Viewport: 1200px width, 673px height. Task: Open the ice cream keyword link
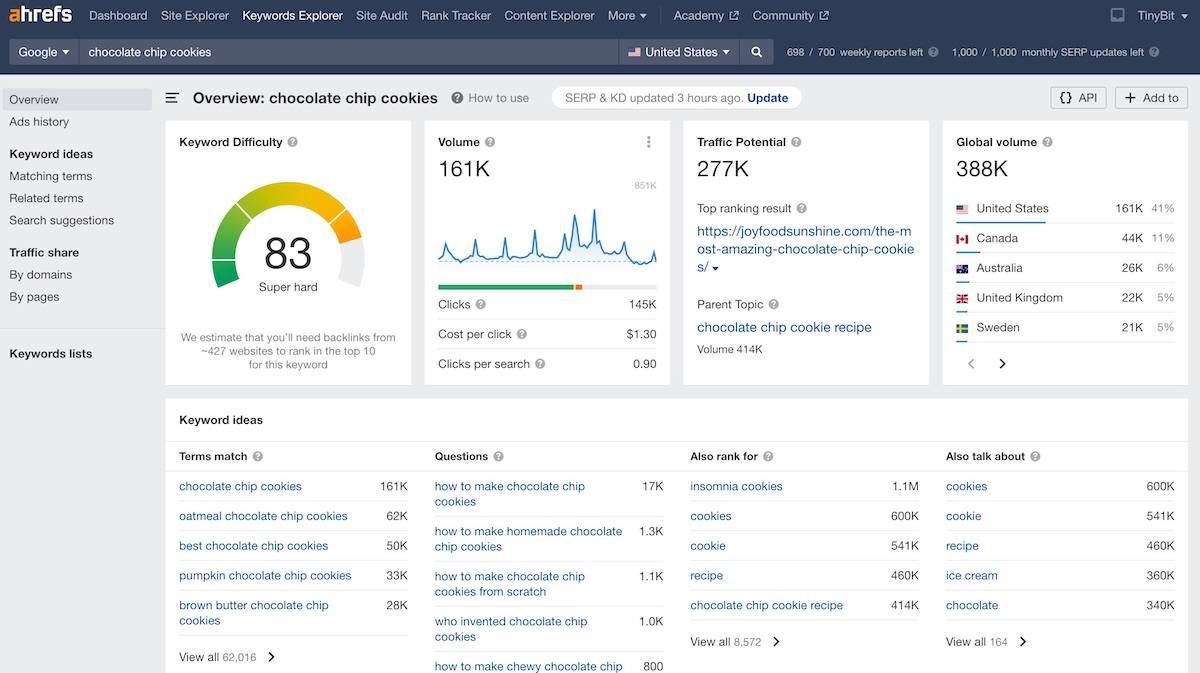click(x=971, y=576)
